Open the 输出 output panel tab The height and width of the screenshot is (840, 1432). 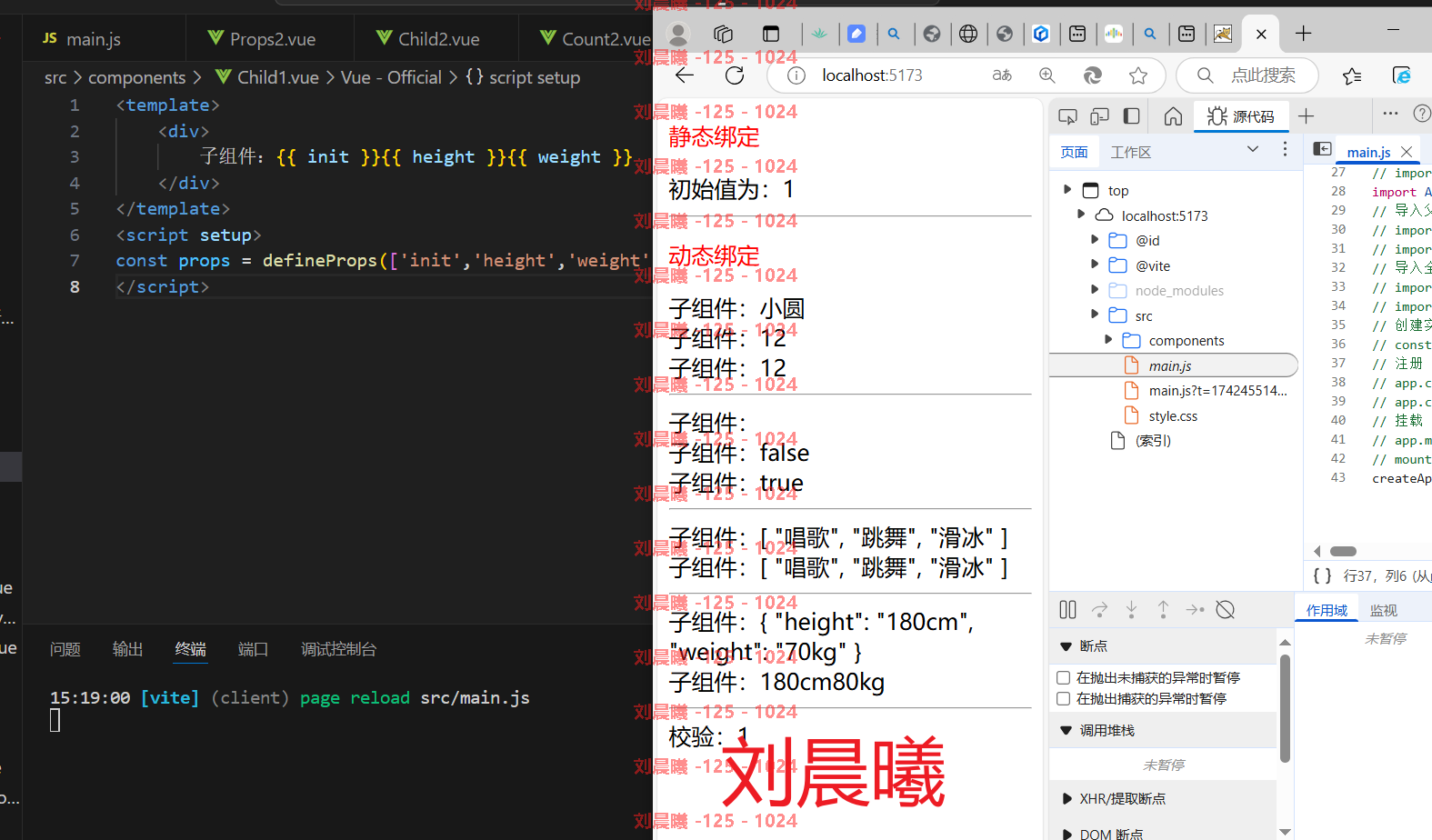127,649
